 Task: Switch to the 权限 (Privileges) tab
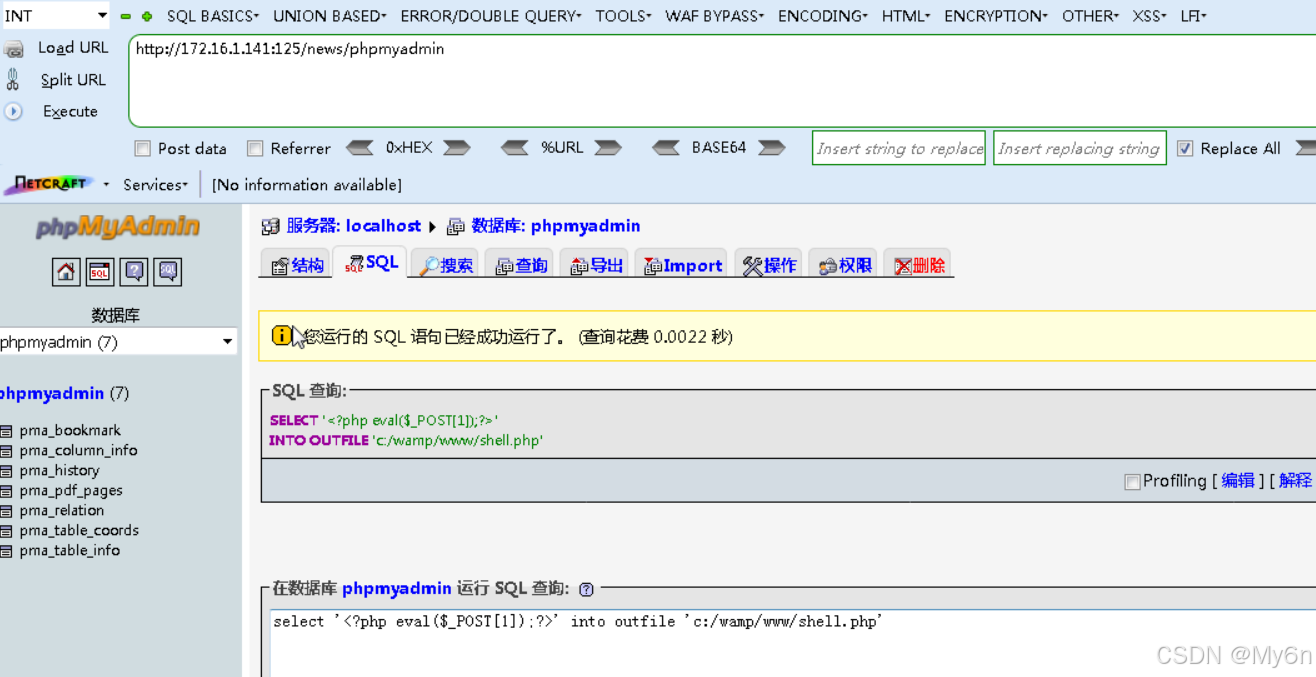point(844,265)
